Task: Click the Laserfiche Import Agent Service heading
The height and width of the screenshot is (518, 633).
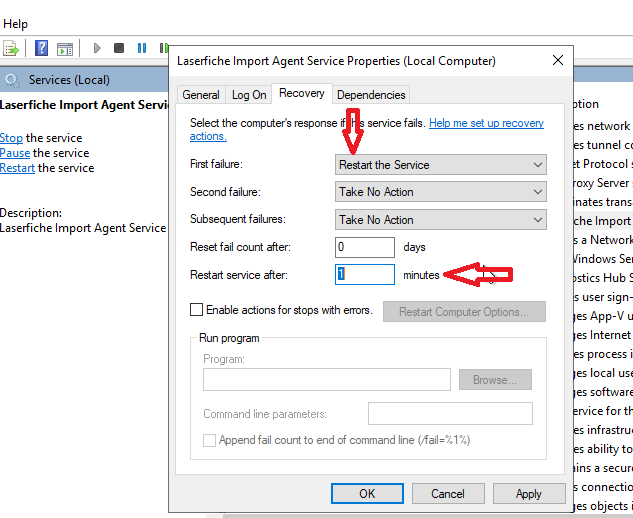Action: pyautogui.click(x=84, y=105)
